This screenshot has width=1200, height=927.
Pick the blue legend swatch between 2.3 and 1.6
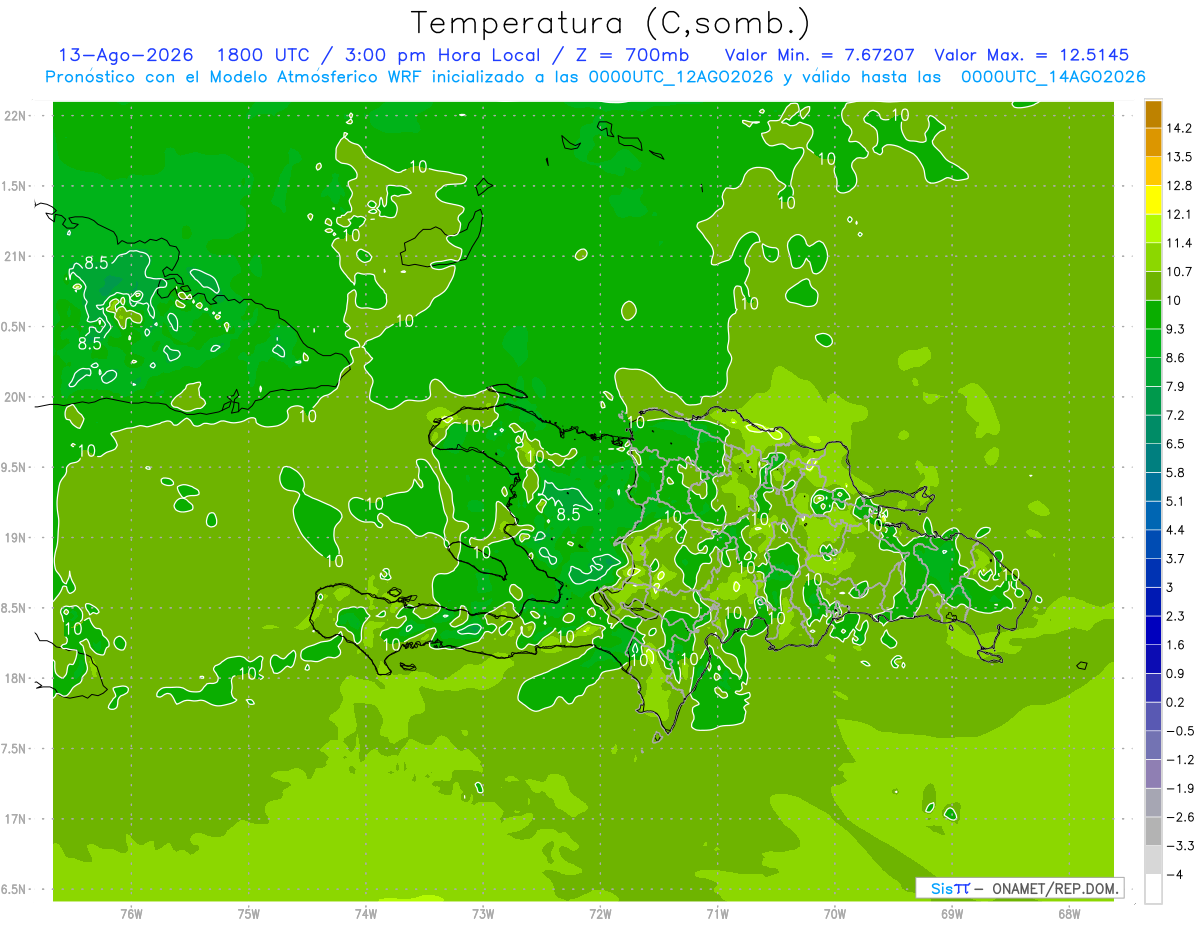[1153, 631]
